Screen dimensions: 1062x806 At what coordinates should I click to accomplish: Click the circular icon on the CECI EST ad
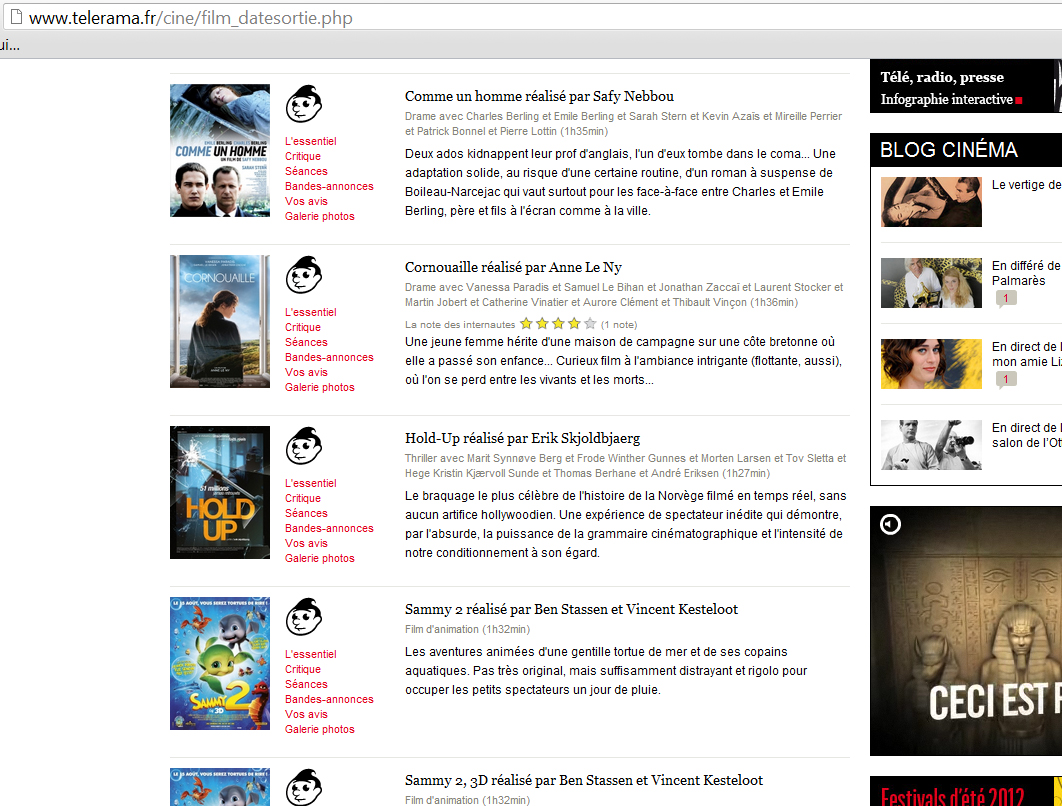[x=890, y=524]
